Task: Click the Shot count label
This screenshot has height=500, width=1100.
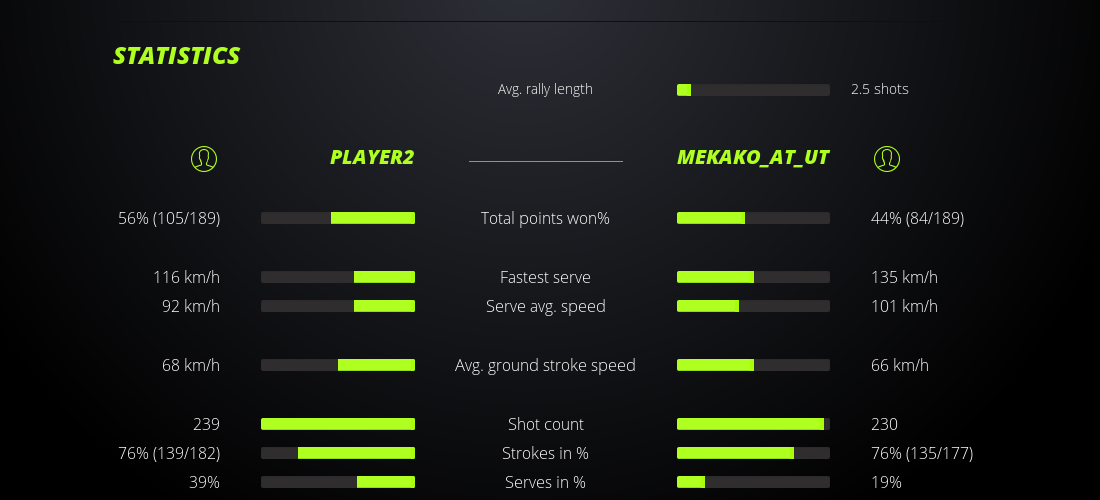Action: (545, 424)
